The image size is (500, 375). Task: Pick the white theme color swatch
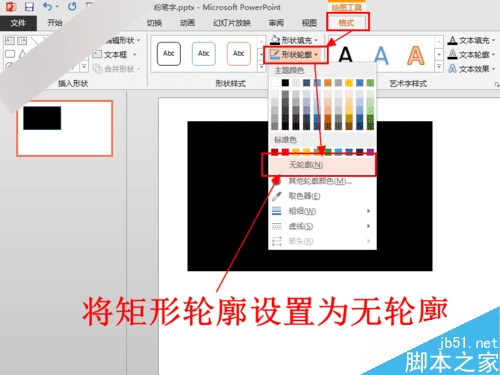click(x=275, y=83)
